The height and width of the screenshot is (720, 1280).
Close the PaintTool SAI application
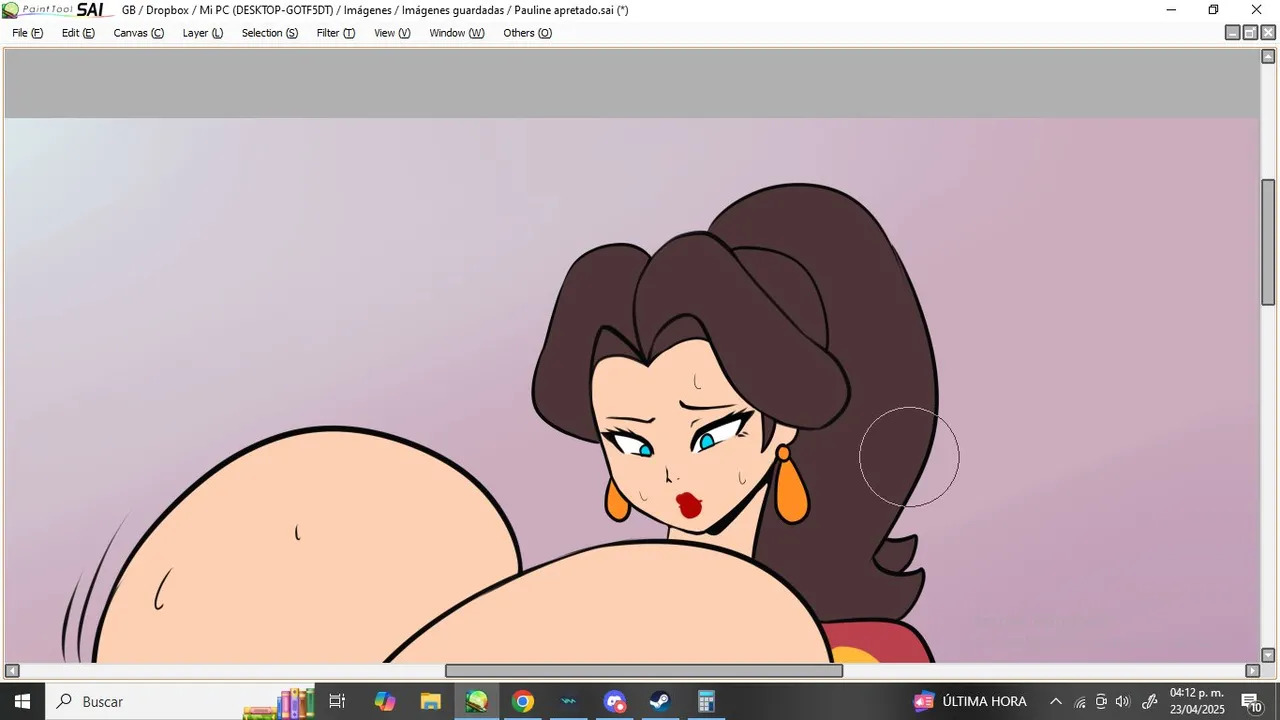(1257, 10)
